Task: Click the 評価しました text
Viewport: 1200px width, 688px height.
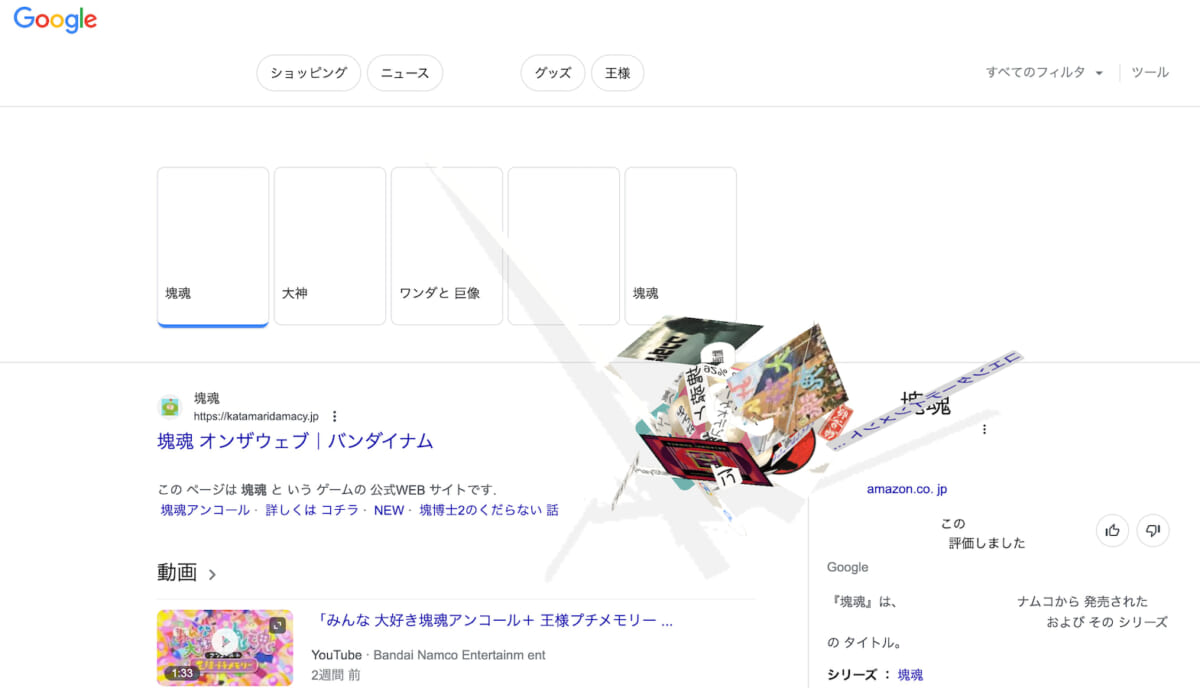Action: (x=987, y=543)
